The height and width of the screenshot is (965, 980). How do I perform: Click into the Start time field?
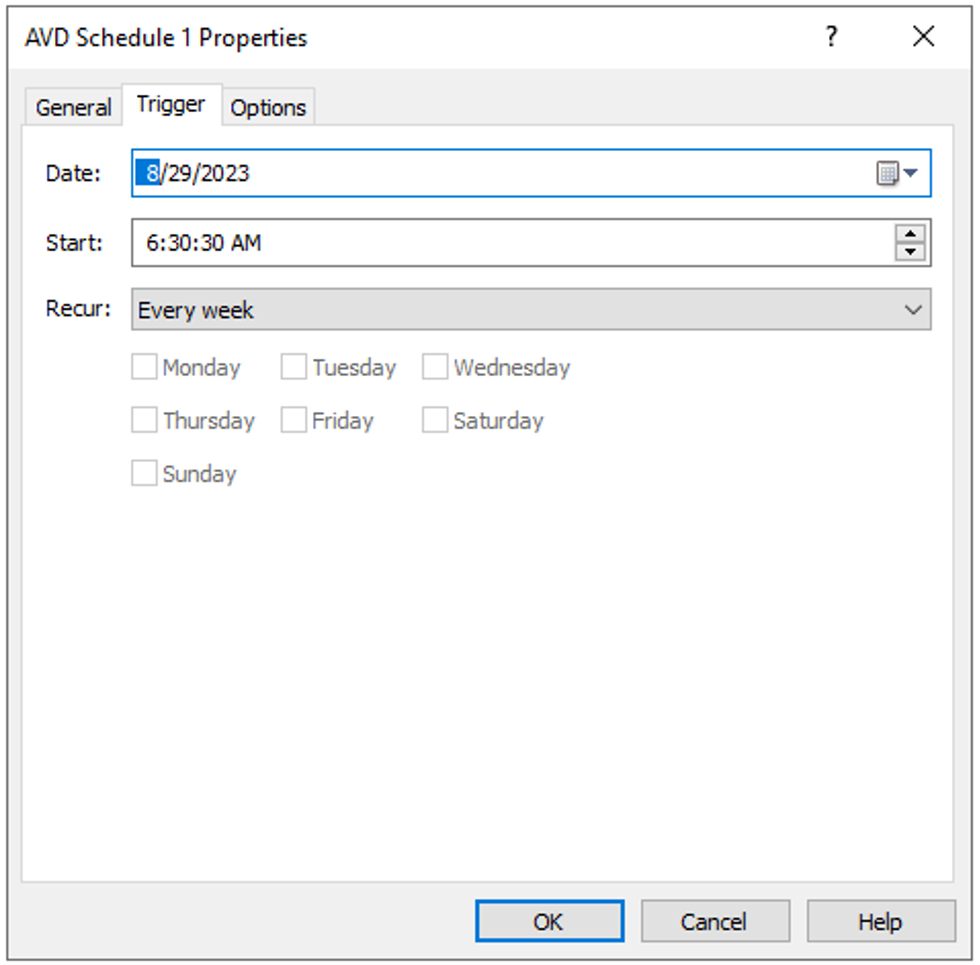coord(512,242)
